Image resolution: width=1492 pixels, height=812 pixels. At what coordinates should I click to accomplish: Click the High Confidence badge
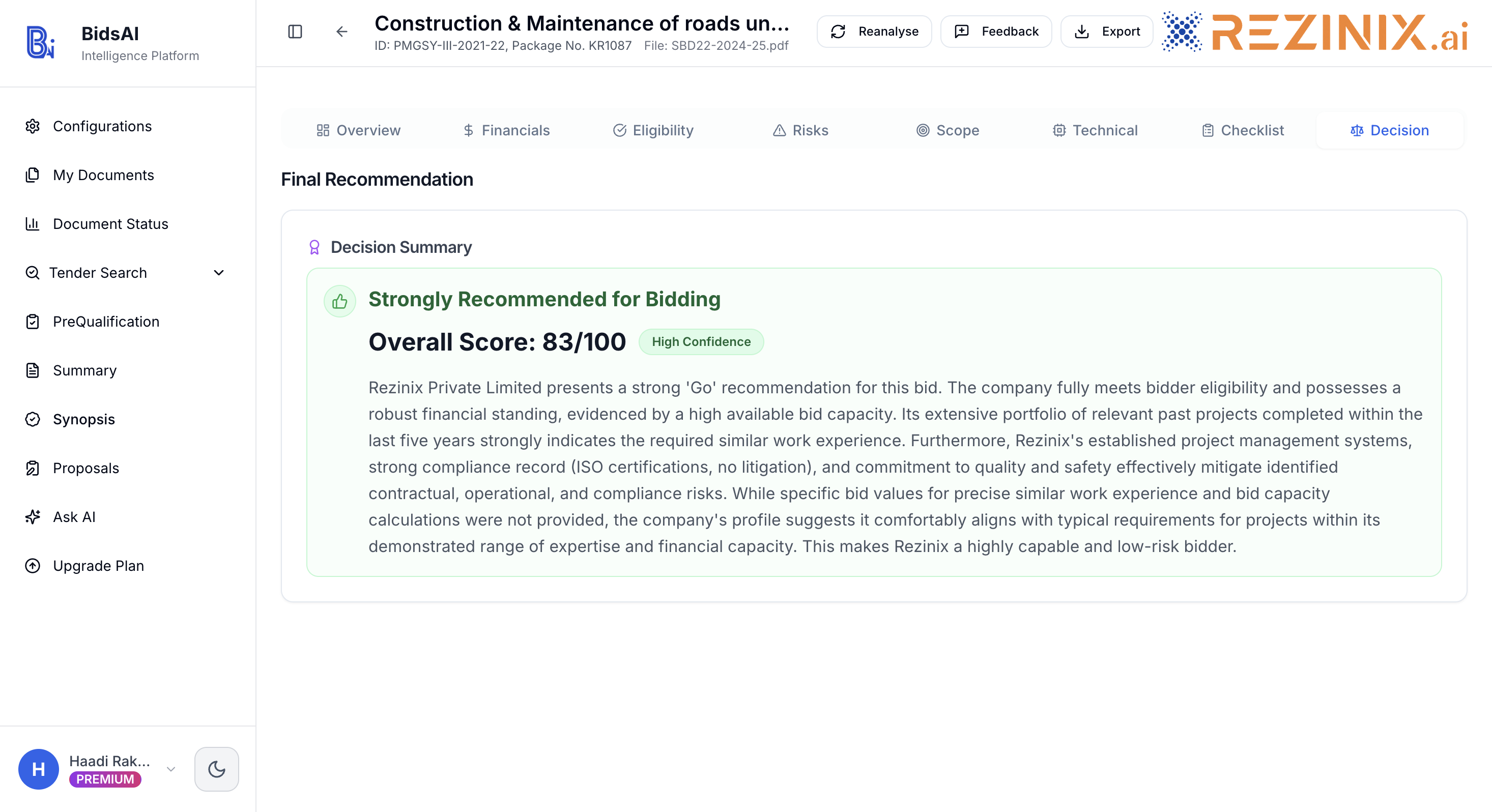coord(701,342)
